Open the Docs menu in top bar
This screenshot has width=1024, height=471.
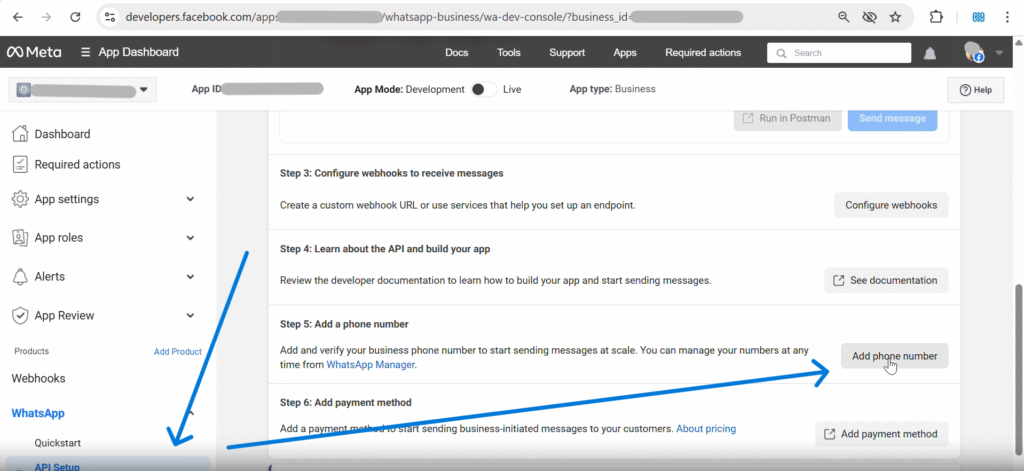[456, 53]
